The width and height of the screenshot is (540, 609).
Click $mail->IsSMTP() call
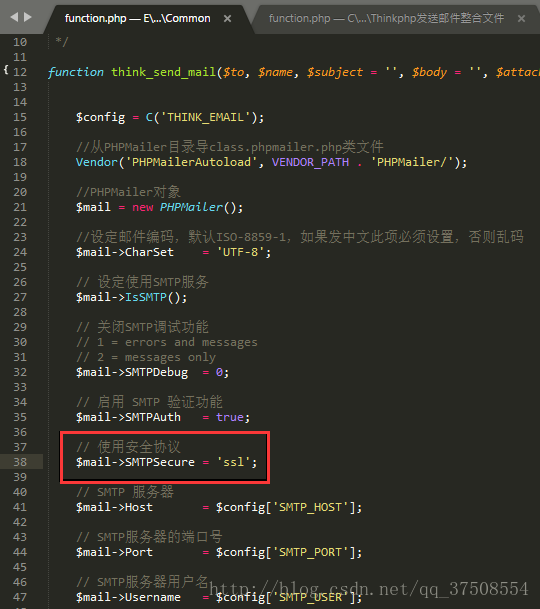pyautogui.click(x=131, y=297)
